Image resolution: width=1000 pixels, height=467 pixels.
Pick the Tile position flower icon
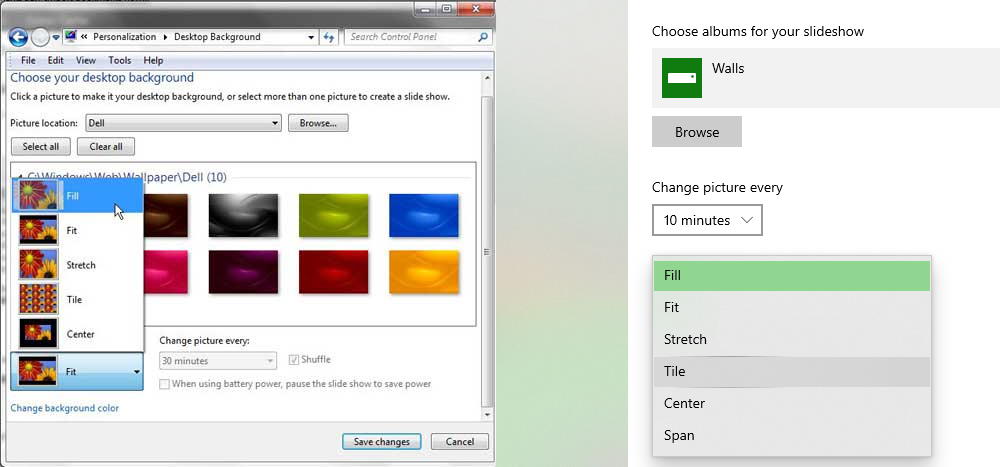[x=39, y=299]
